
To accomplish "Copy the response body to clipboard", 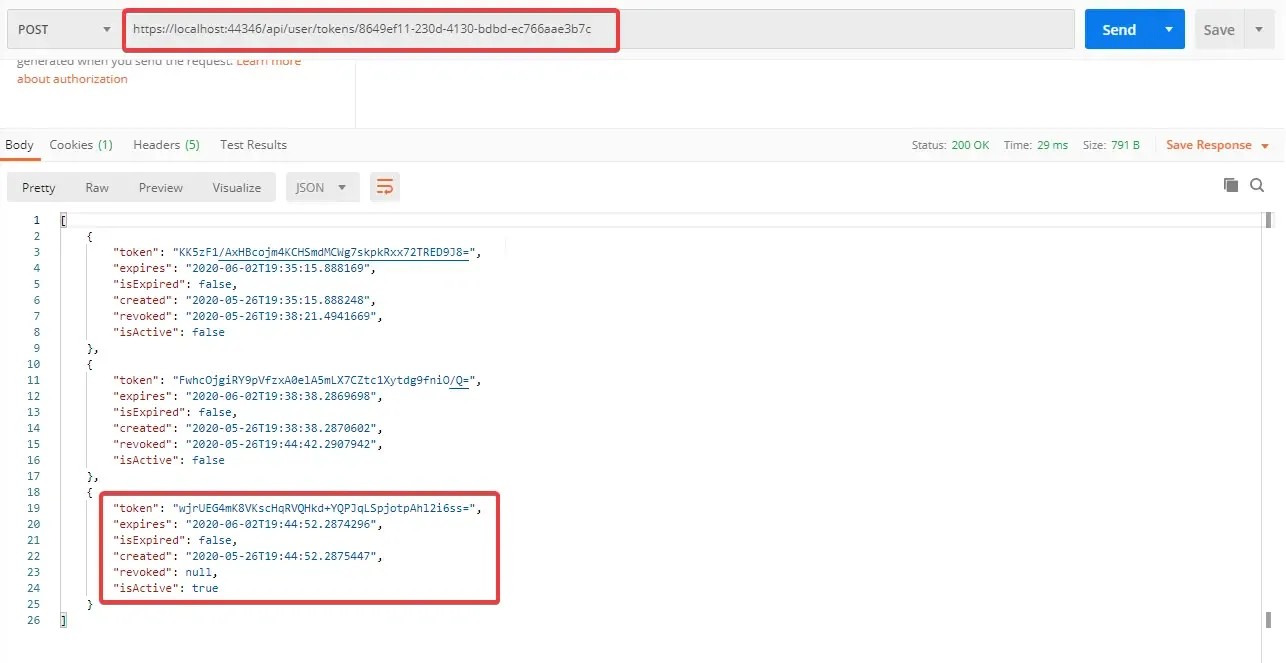I will pyautogui.click(x=1231, y=185).
